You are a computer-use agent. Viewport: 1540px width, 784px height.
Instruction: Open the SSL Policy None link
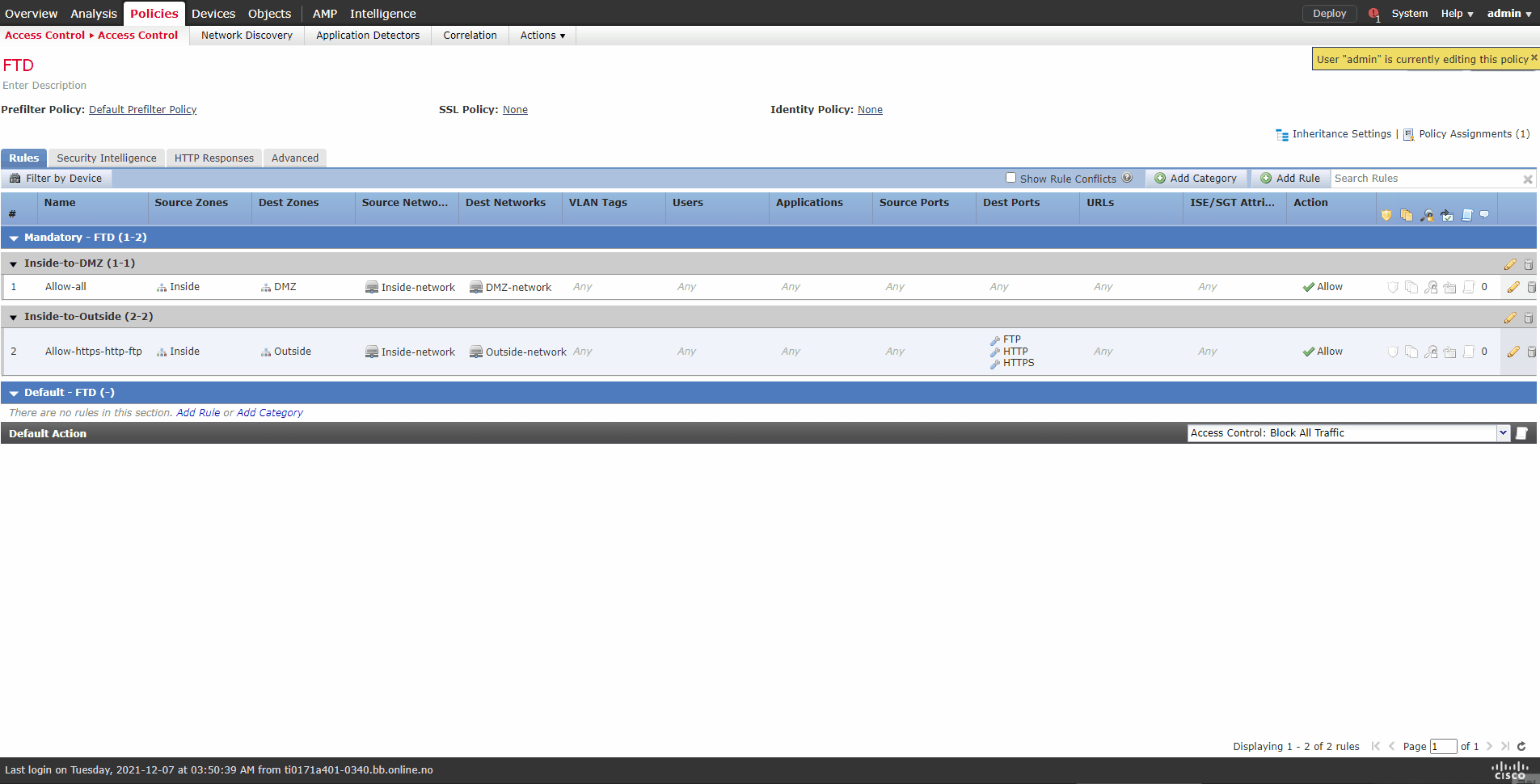coord(515,110)
